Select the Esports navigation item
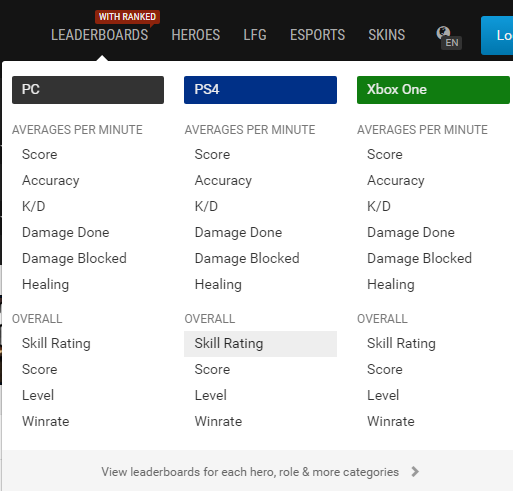Viewport: 513px width, 491px height. (317, 35)
